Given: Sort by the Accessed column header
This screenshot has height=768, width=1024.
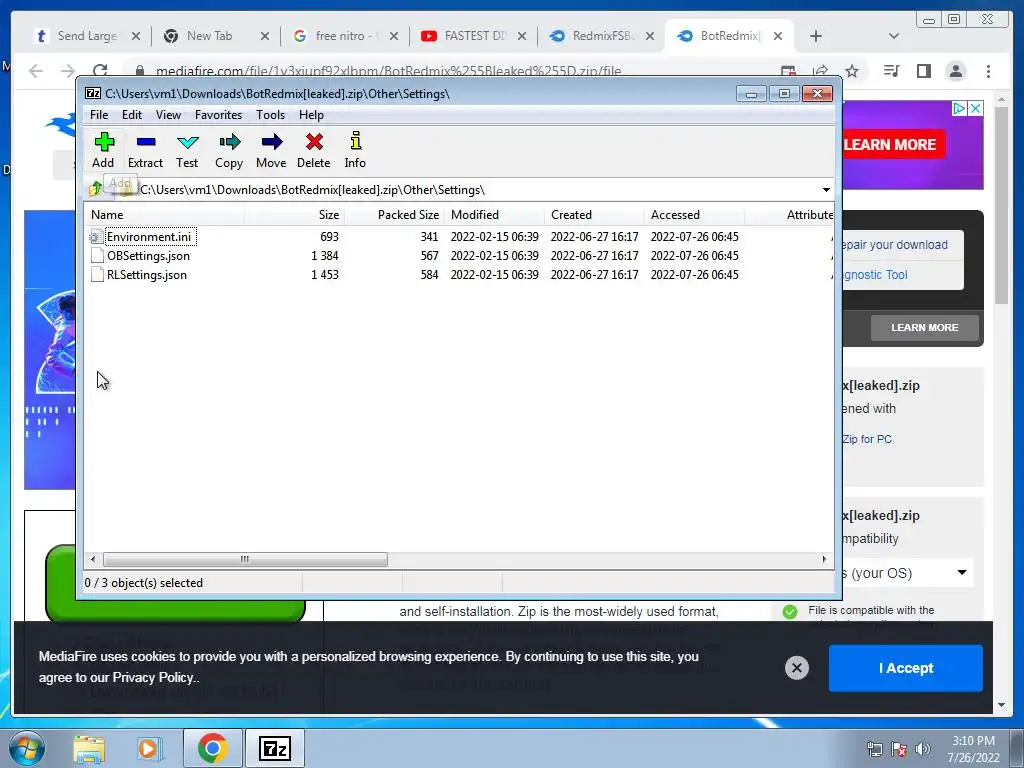Looking at the screenshot, I should click(694, 215).
